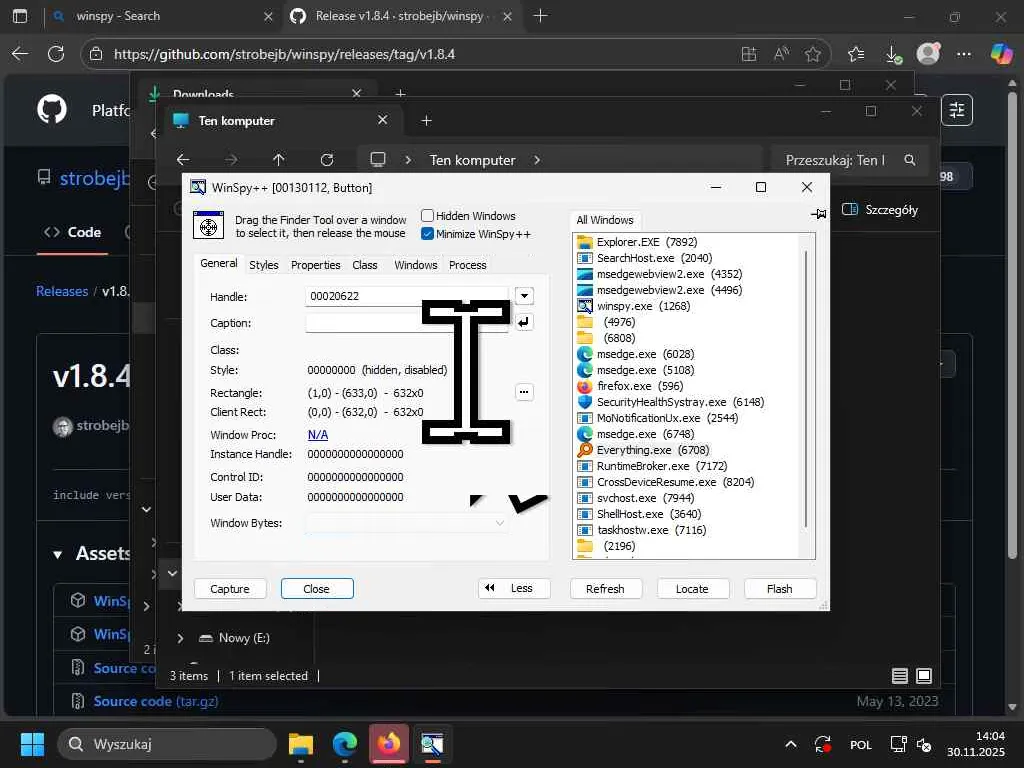Open the Process tab
This screenshot has height=768, width=1024.
[468, 265]
